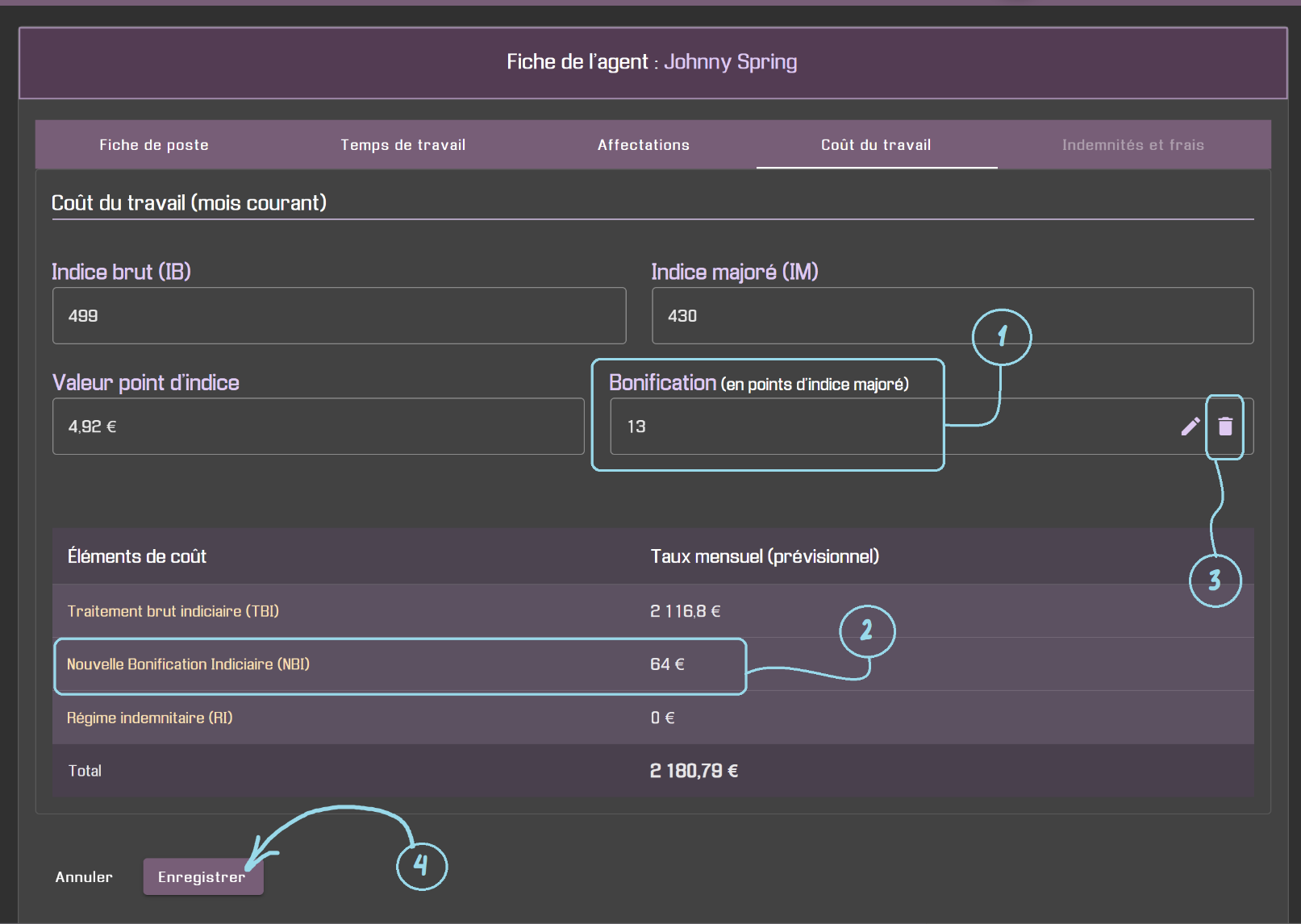The height and width of the screenshot is (924, 1301).
Task: Click the TBI amount 2 116,8 €
Action: pyautogui.click(x=686, y=611)
